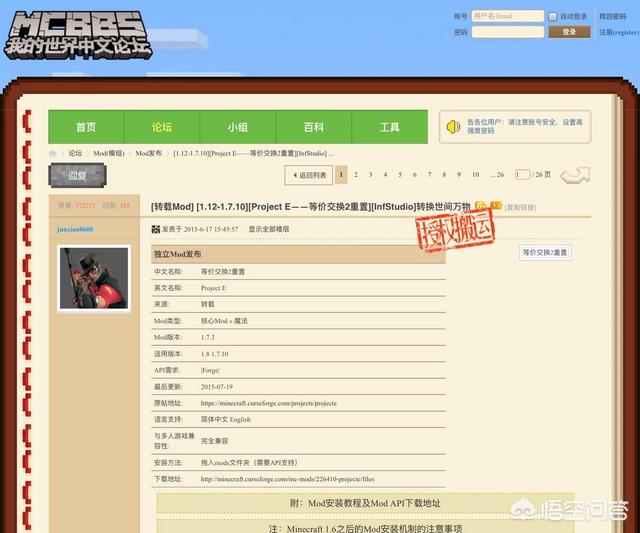The image size is (640, 533).
Task: Open the 工具 navigation tab
Action: [389, 127]
